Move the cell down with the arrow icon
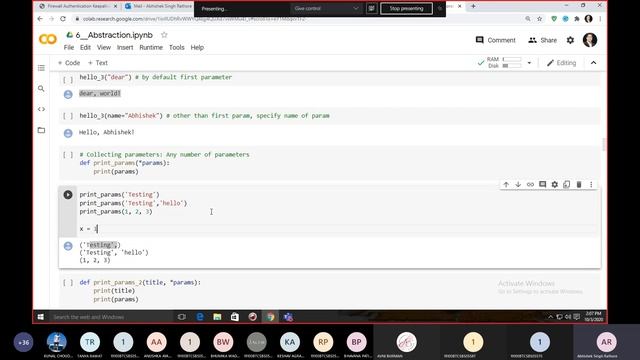The image size is (640, 360). pos(518,184)
